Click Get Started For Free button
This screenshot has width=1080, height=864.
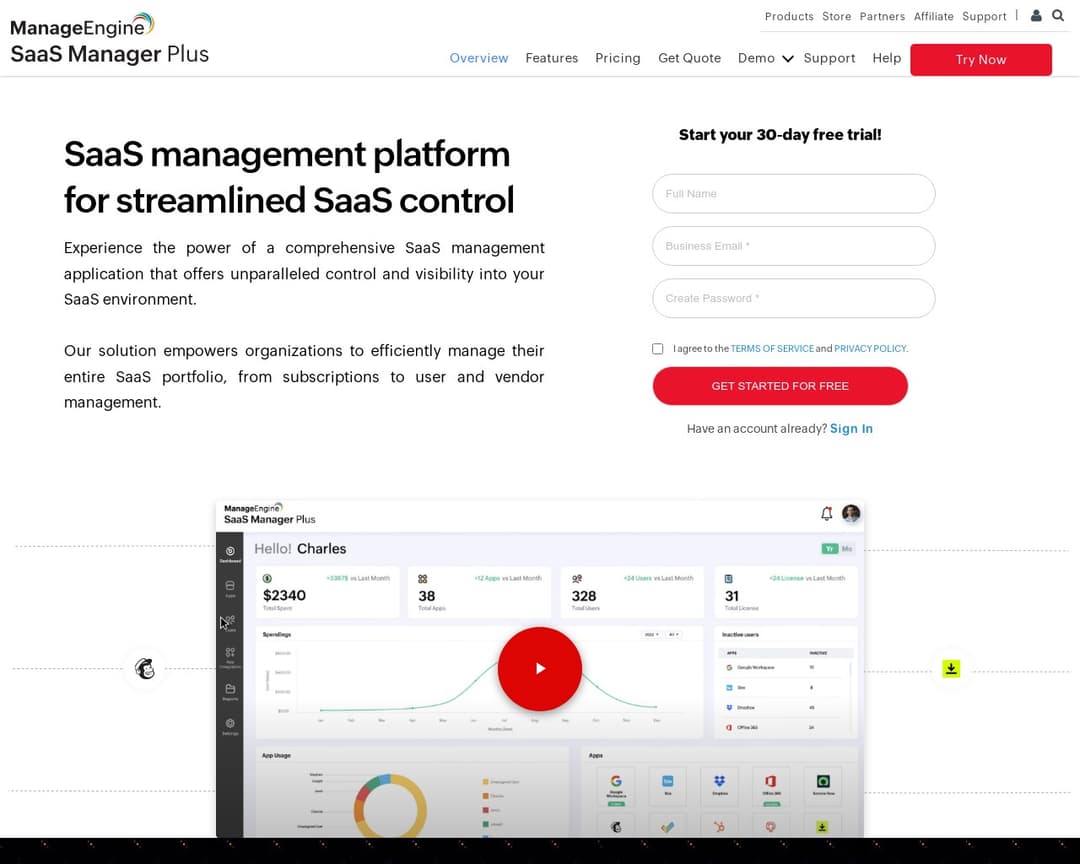point(780,386)
